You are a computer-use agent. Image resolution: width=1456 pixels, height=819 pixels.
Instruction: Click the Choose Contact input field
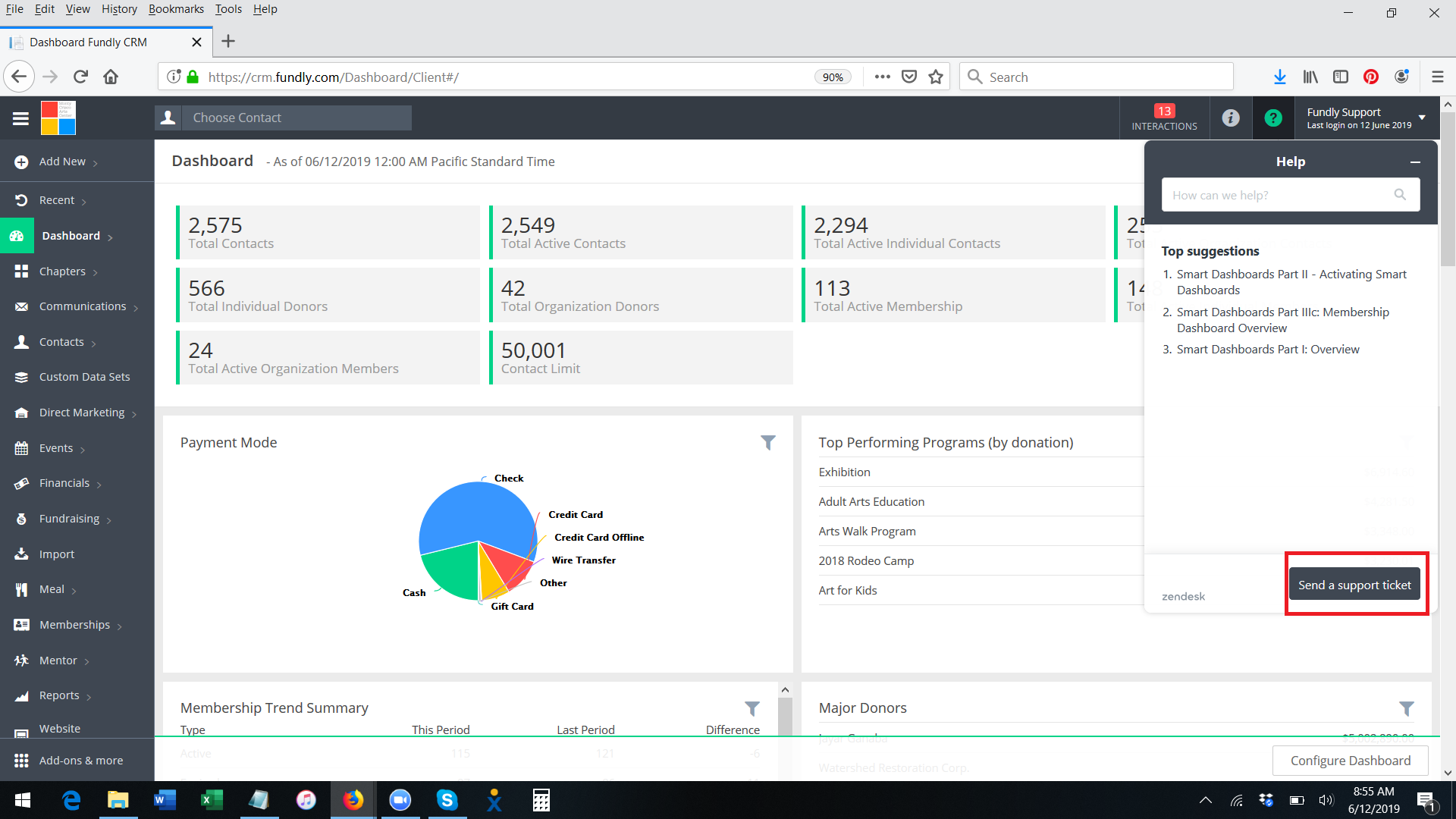[297, 118]
